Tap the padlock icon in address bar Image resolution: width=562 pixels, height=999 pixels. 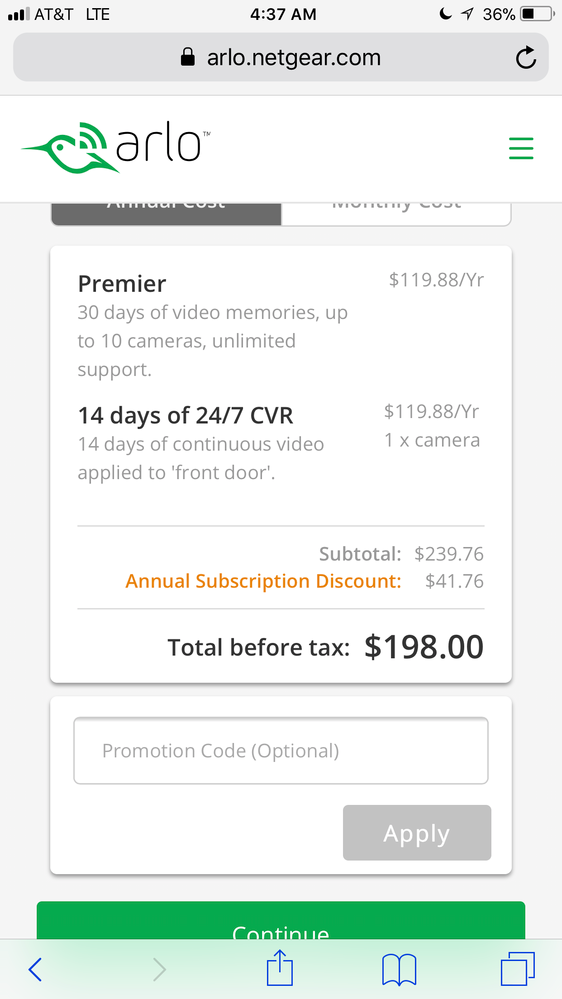[187, 57]
